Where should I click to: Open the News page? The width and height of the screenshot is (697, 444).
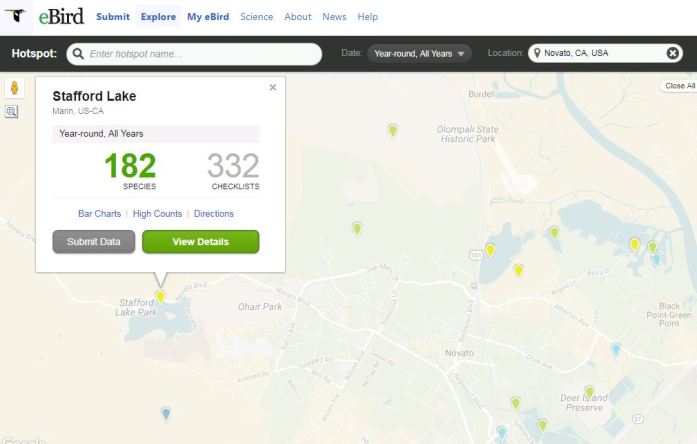pyautogui.click(x=334, y=17)
